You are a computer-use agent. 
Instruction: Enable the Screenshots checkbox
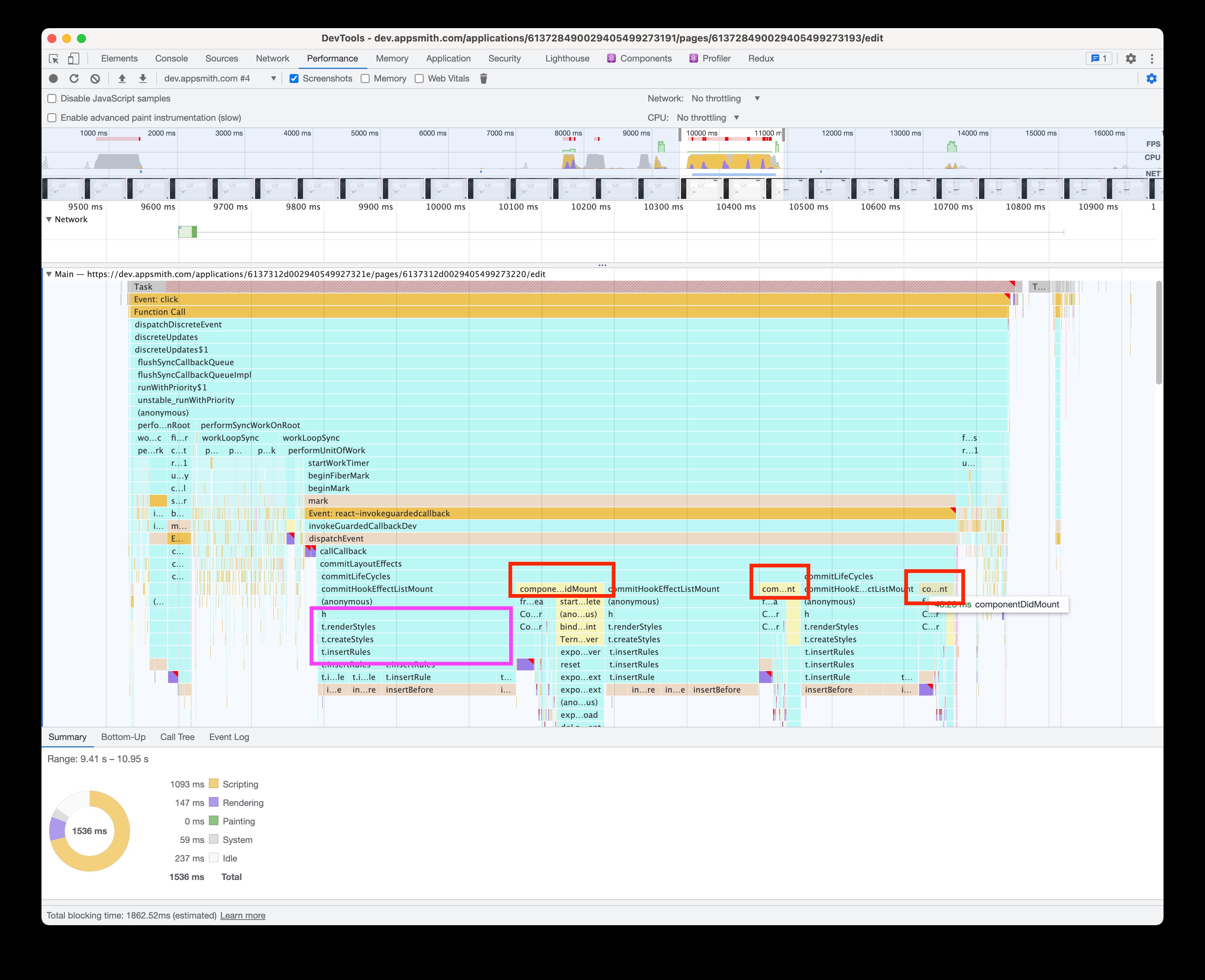[294, 79]
